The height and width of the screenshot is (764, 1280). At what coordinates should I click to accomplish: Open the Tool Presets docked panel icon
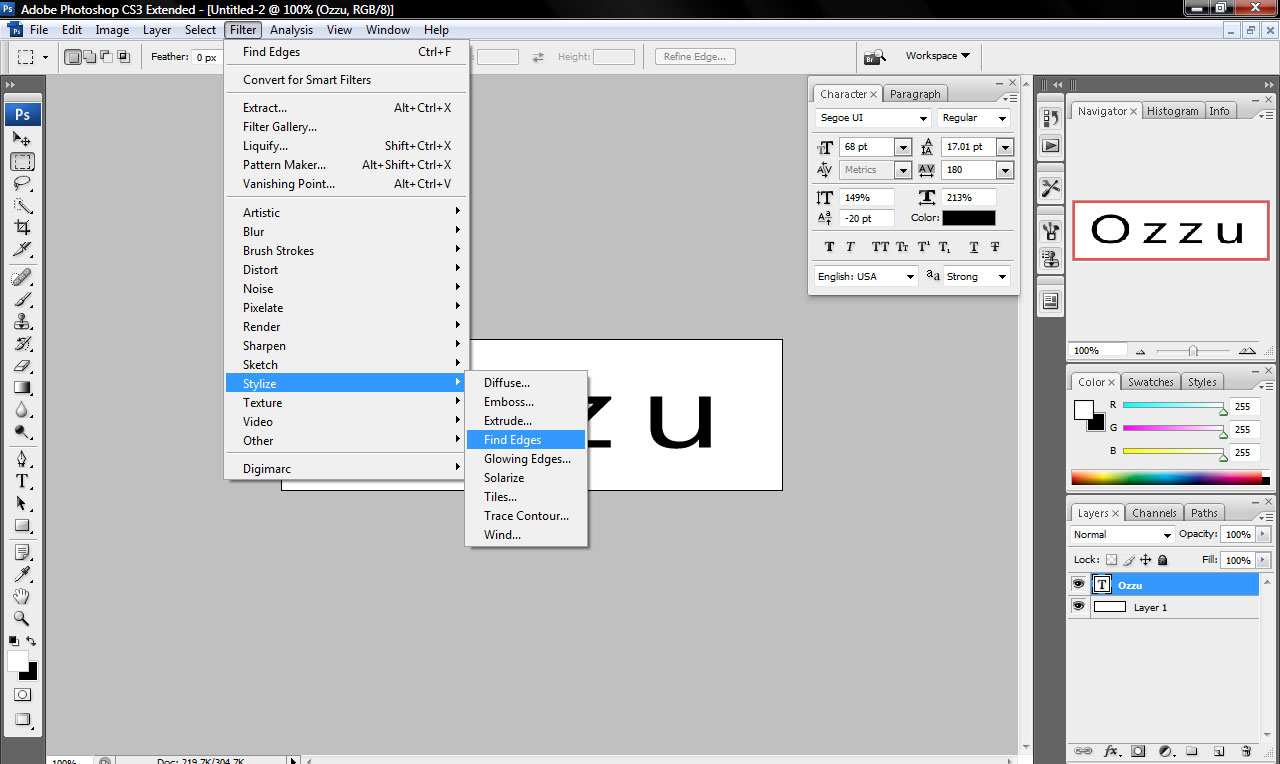coord(1050,187)
